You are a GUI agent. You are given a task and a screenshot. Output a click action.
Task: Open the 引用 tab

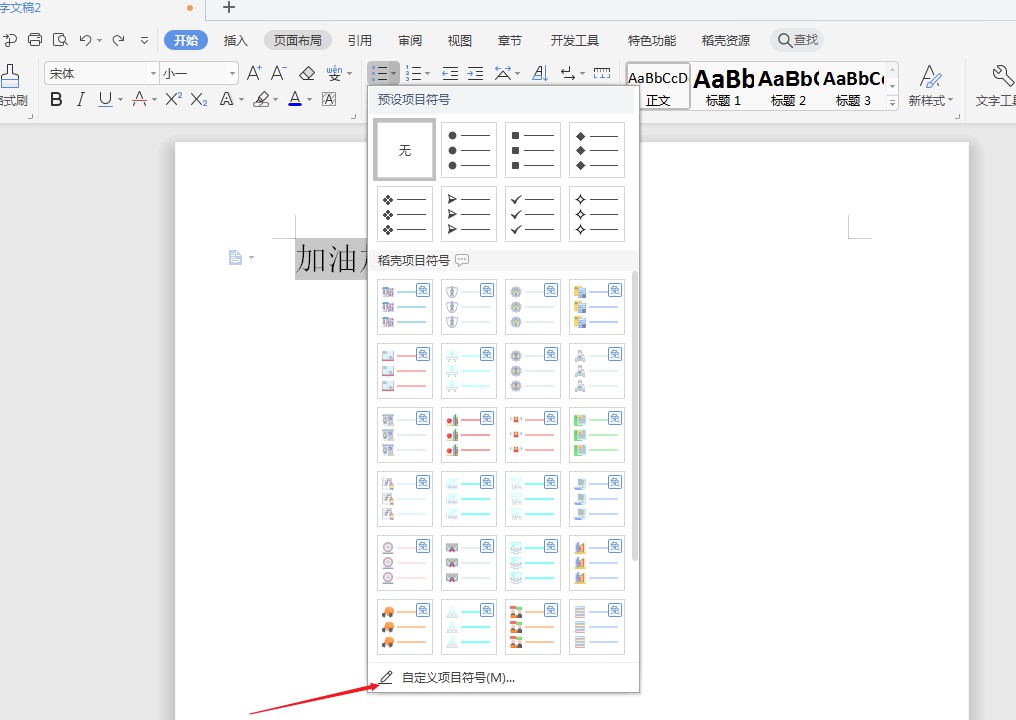click(x=360, y=40)
